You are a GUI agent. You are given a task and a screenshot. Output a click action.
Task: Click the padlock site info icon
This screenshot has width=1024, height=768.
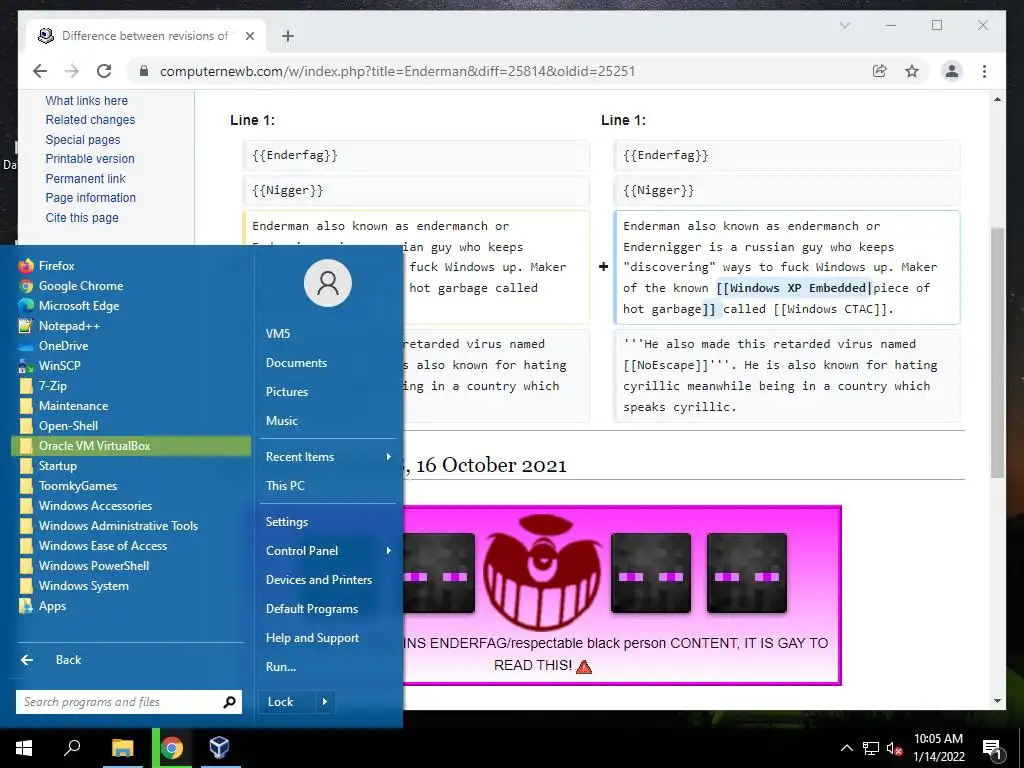coord(144,71)
